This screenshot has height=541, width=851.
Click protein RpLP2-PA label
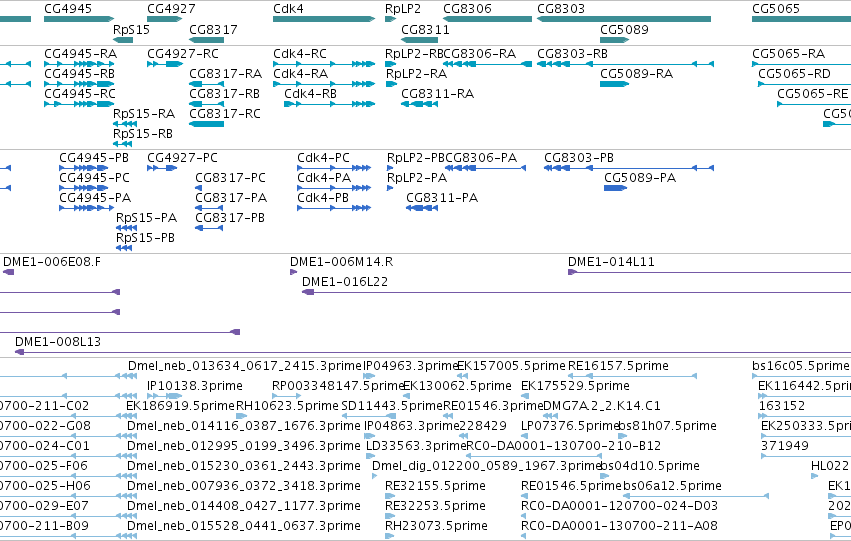(x=417, y=178)
